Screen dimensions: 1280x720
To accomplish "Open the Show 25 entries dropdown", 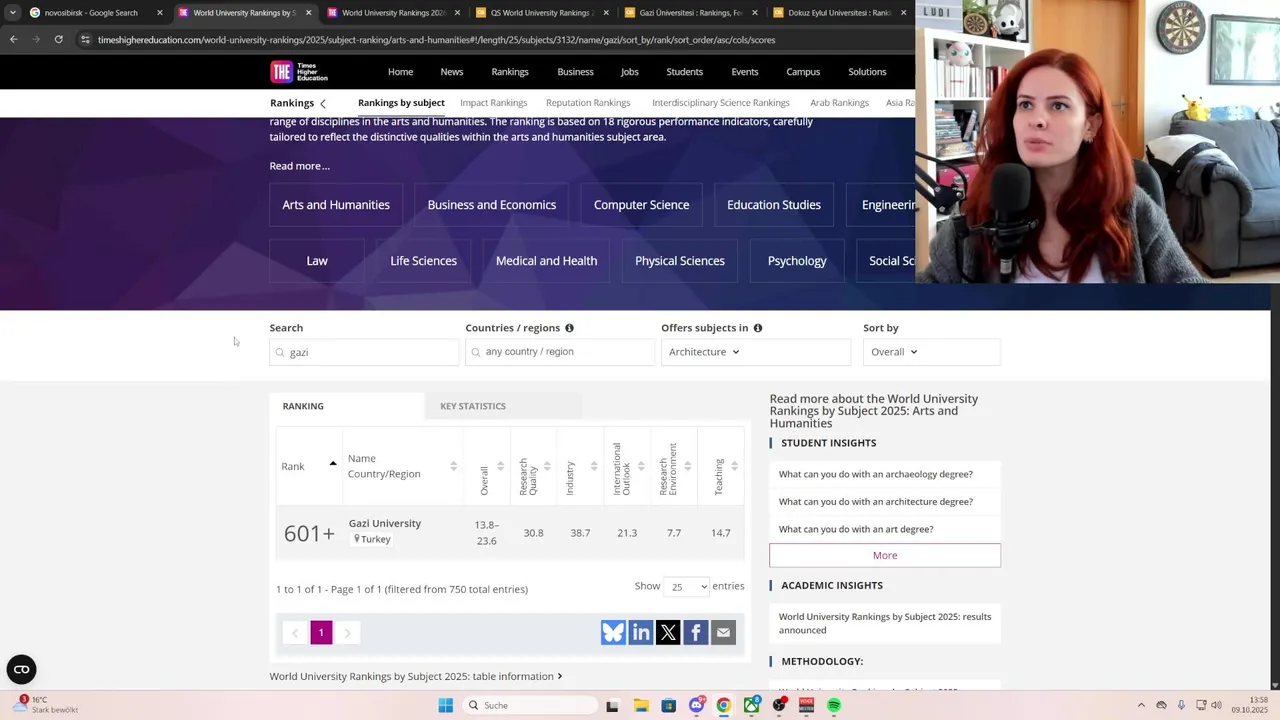I will point(687,587).
